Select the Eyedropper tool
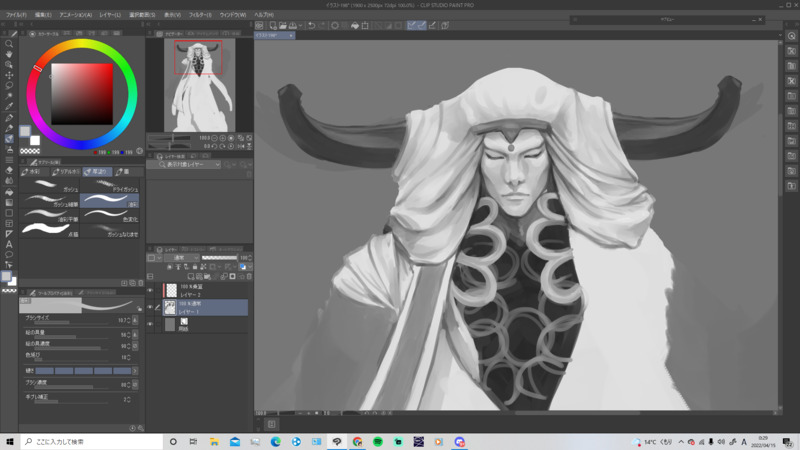Screen dimensions: 800x450 click(9, 106)
